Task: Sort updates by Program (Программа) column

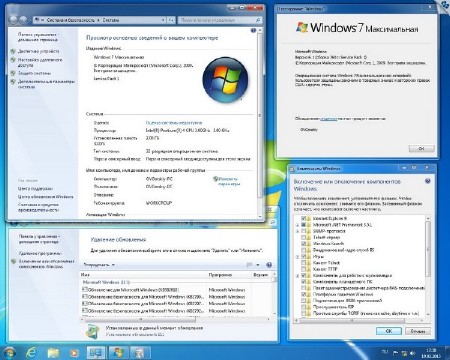Action: [228, 275]
